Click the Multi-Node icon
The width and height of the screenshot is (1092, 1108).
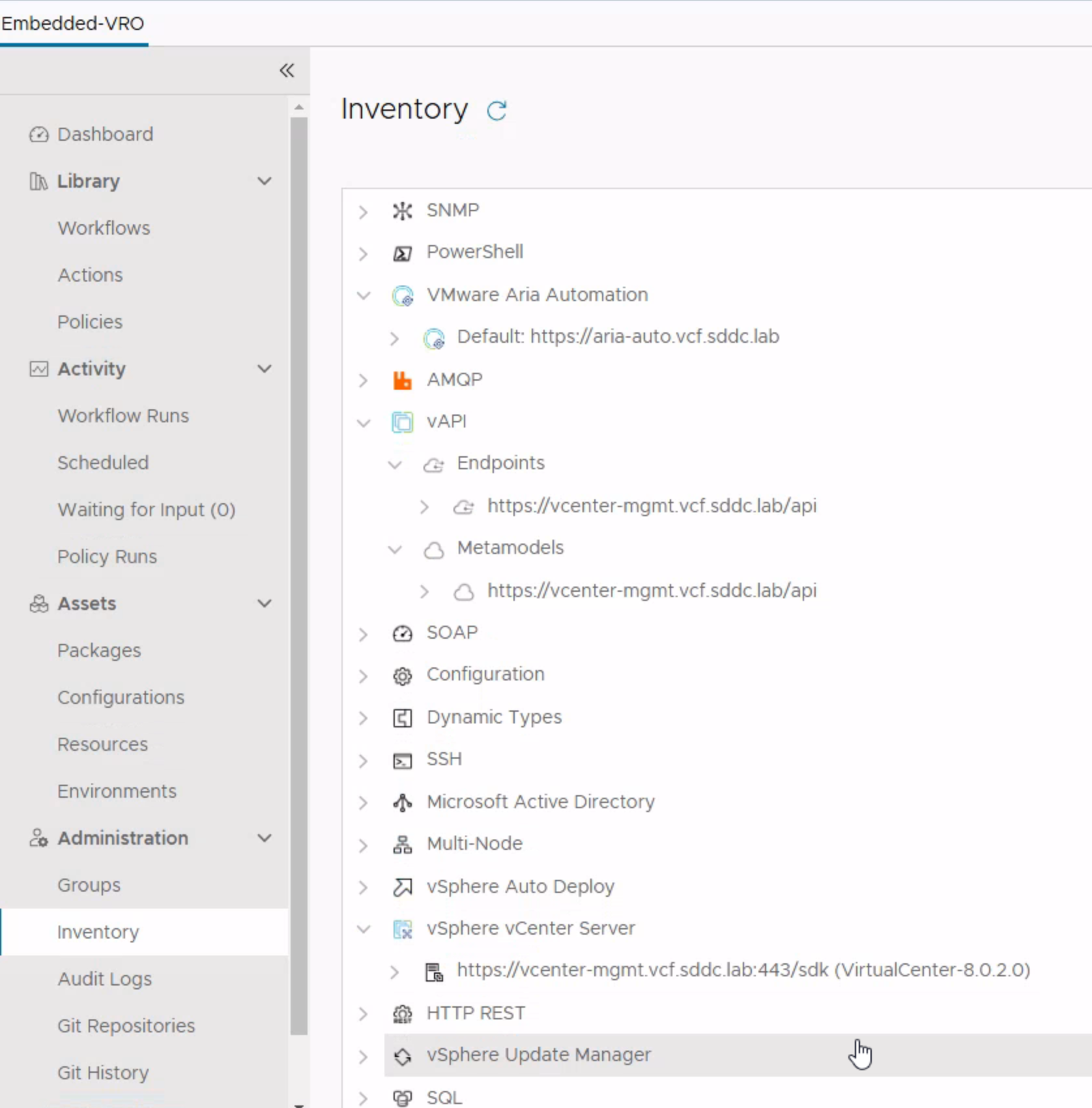pos(403,845)
